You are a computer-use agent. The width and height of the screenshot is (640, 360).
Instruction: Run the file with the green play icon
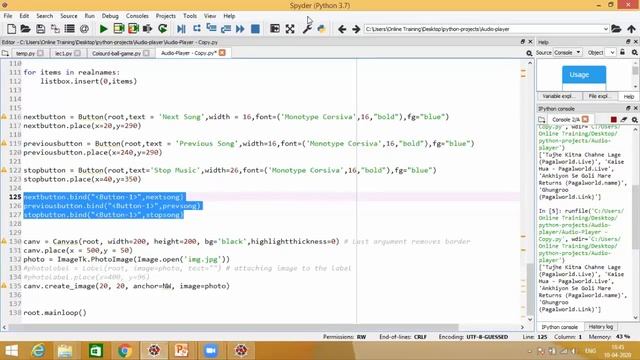[x=103, y=29]
